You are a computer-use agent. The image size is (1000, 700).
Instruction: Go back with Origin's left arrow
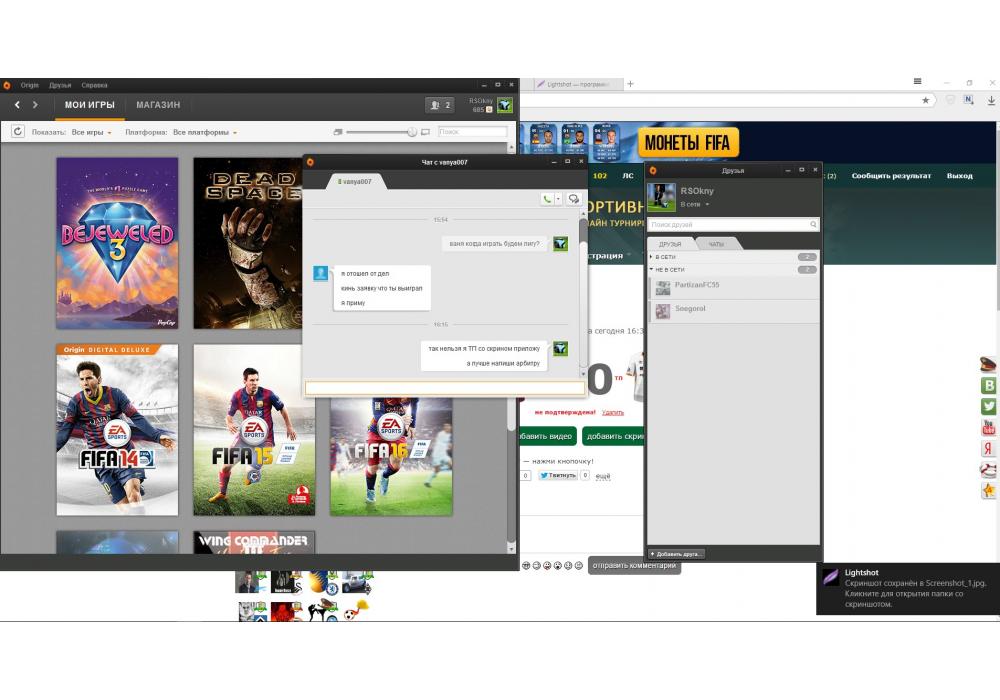[x=17, y=105]
